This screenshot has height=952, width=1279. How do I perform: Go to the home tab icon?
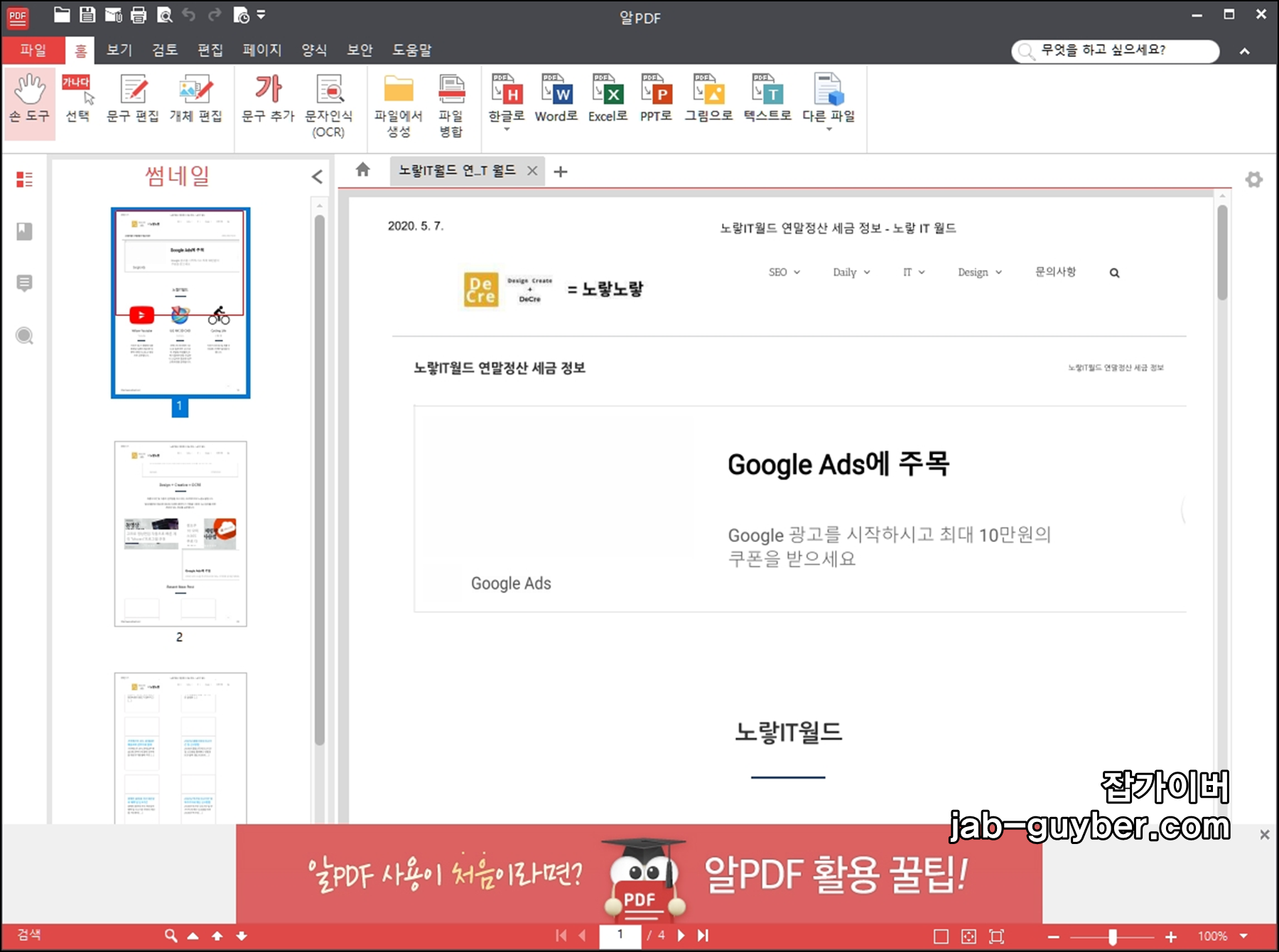point(363,170)
